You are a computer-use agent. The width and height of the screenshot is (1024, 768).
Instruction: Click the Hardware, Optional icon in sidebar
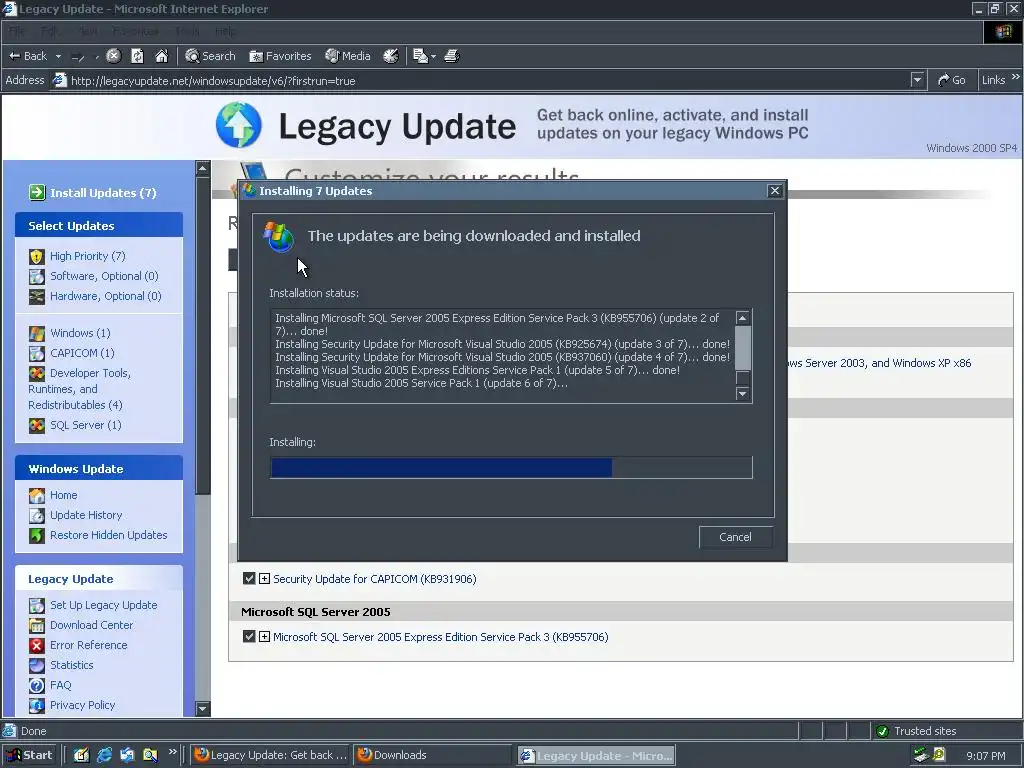[x=37, y=296]
